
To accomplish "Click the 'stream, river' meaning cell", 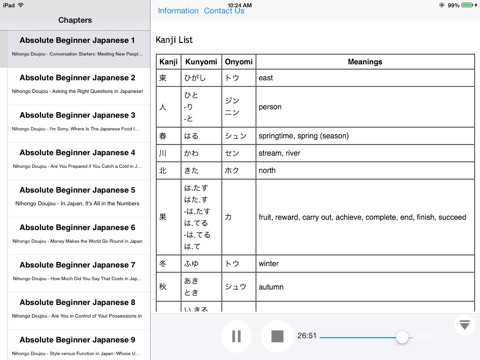I will 365,153.
